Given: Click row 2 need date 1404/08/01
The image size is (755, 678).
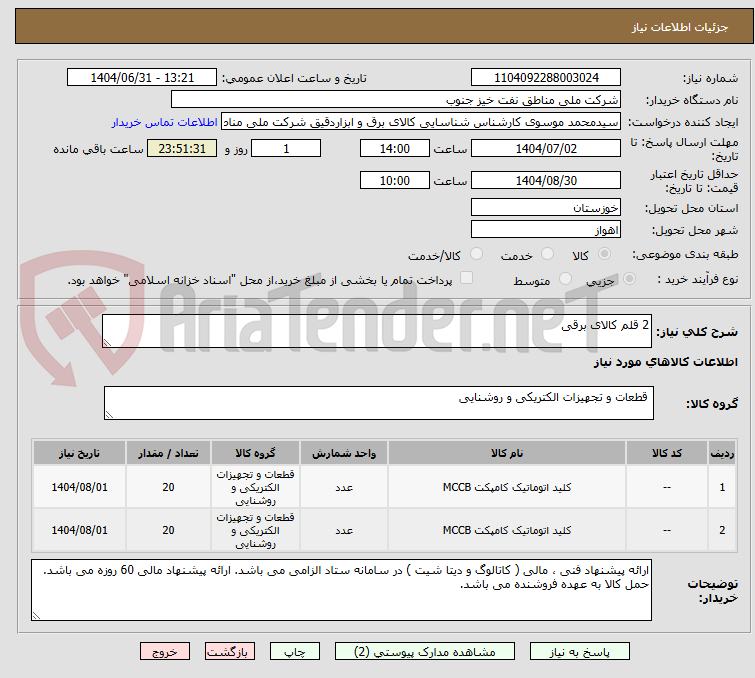Looking at the screenshot, I should point(79,530).
